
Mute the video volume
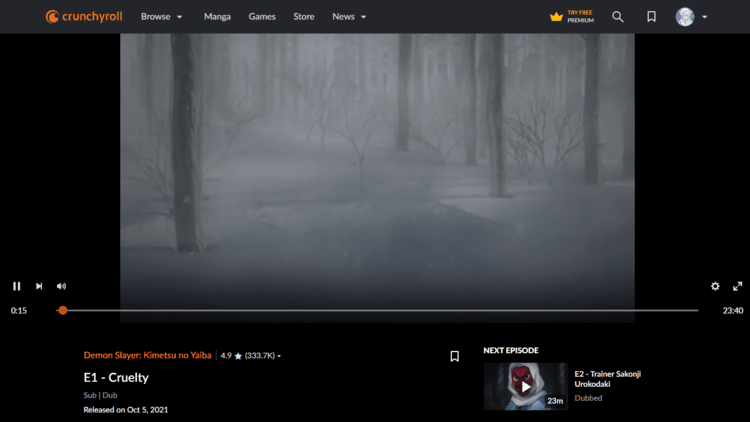[x=61, y=286]
